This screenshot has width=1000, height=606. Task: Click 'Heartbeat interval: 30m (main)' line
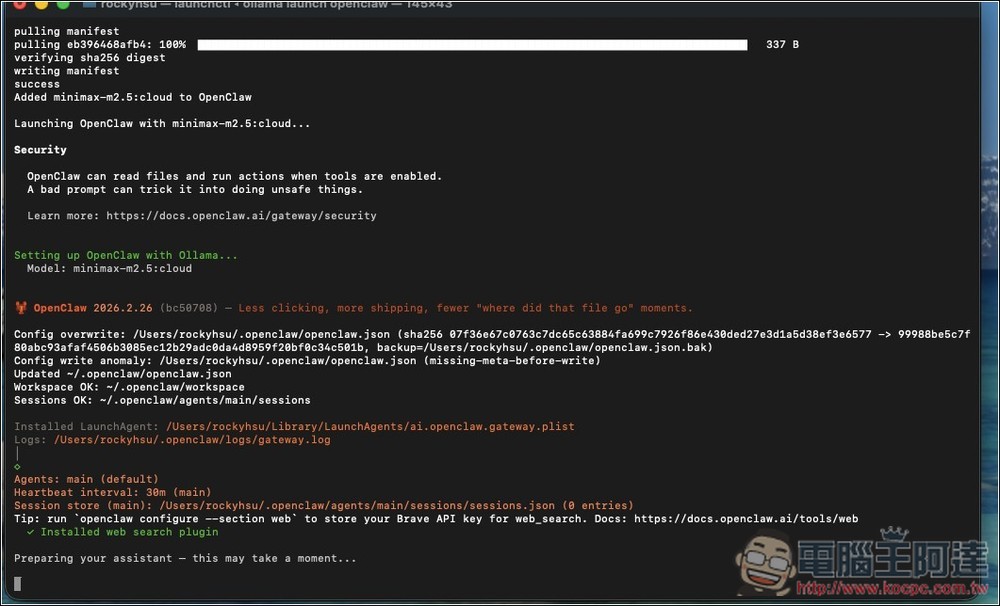click(x=112, y=492)
